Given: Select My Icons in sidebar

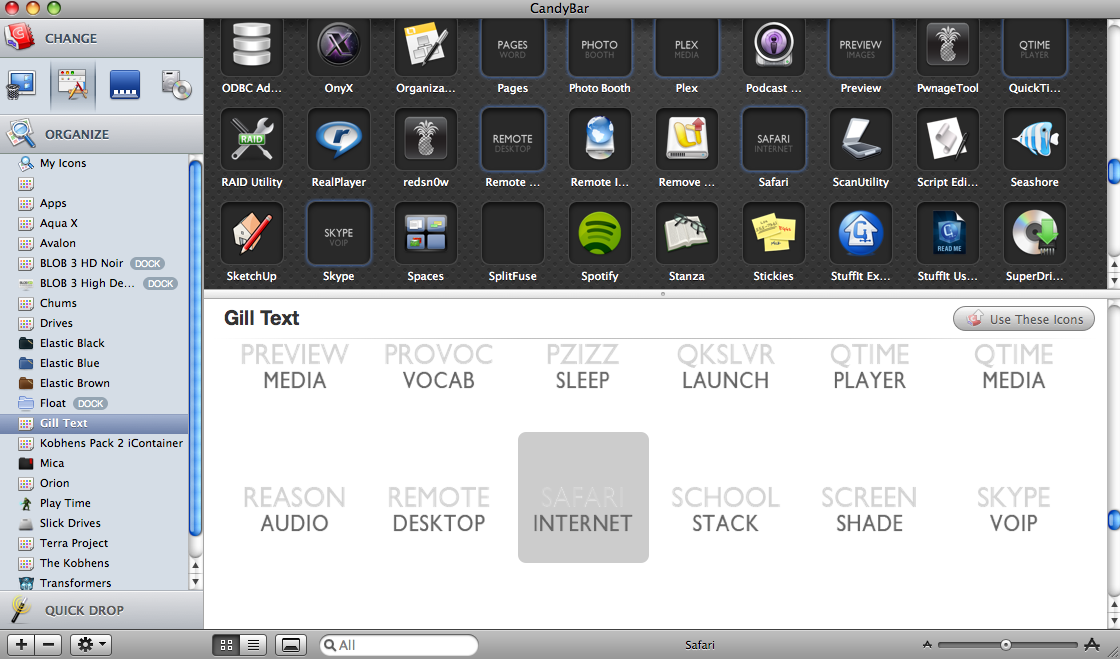Looking at the screenshot, I should [94, 163].
